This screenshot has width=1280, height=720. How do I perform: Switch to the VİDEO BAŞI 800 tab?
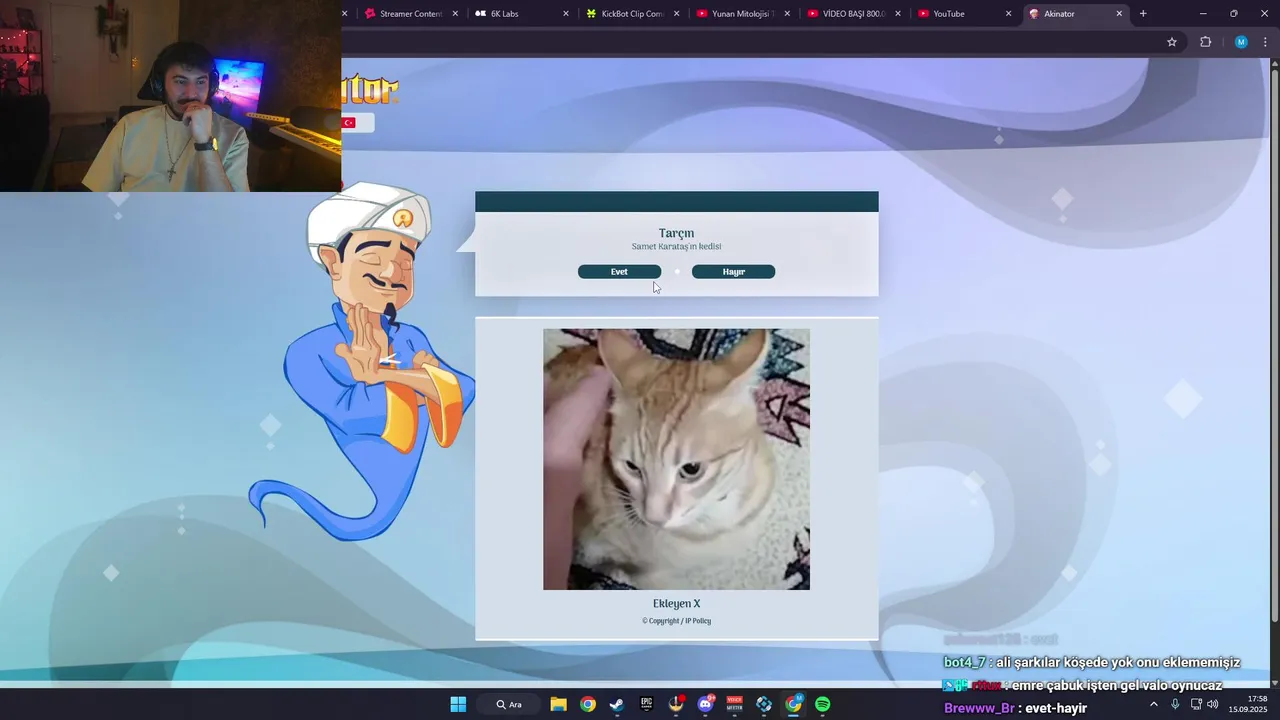pyautogui.click(x=853, y=14)
